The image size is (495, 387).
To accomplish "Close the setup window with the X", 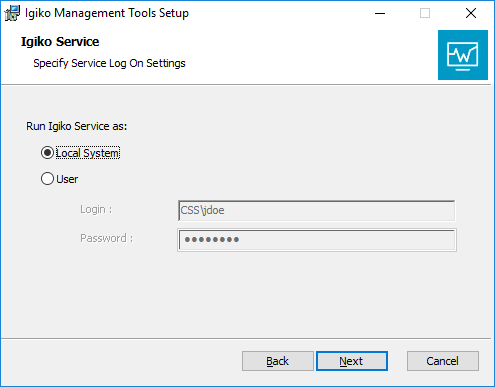I will [x=471, y=13].
